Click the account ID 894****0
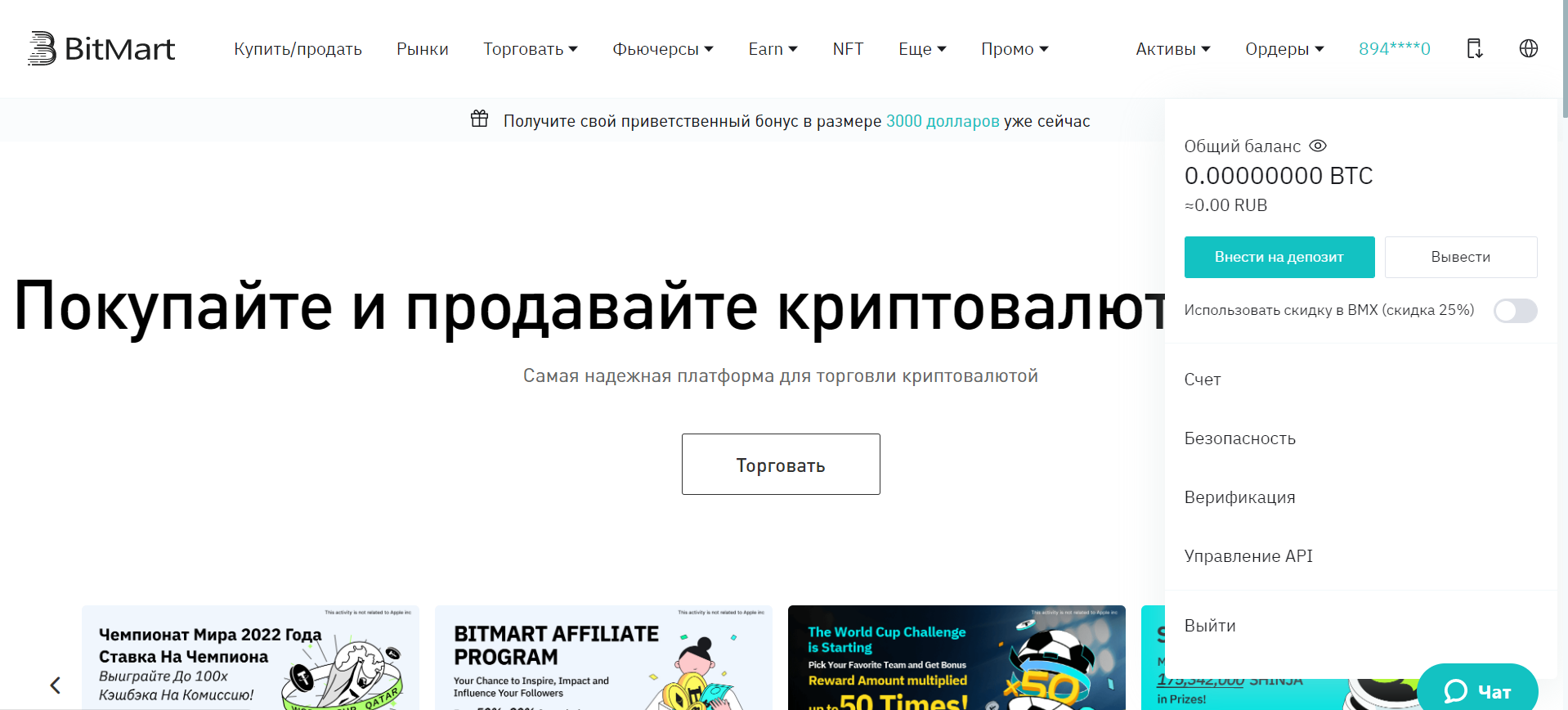This screenshot has height=710, width=1568. coord(1395,49)
